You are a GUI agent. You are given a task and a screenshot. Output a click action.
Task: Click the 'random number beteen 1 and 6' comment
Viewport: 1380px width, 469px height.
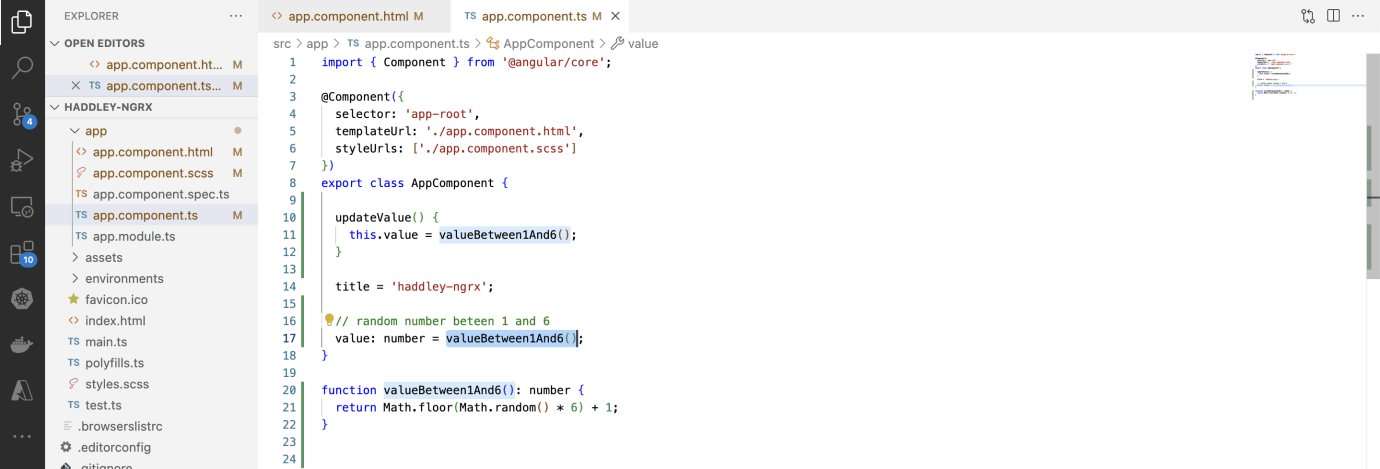click(x=443, y=321)
